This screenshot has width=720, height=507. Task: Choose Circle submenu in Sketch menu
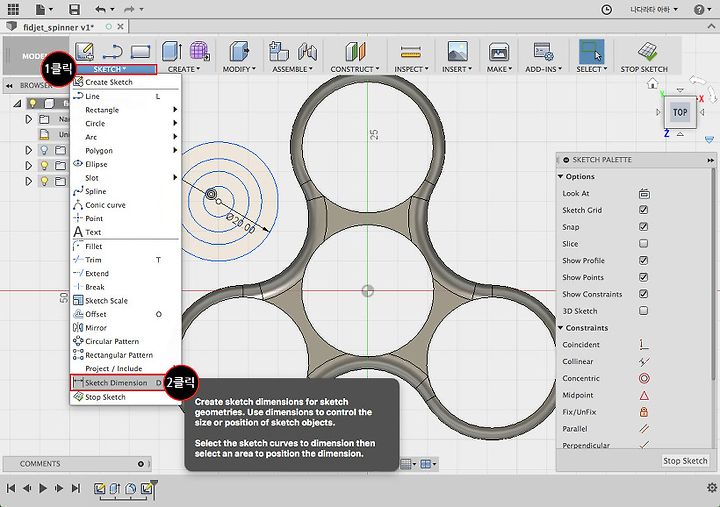click(x=125, y=124)
